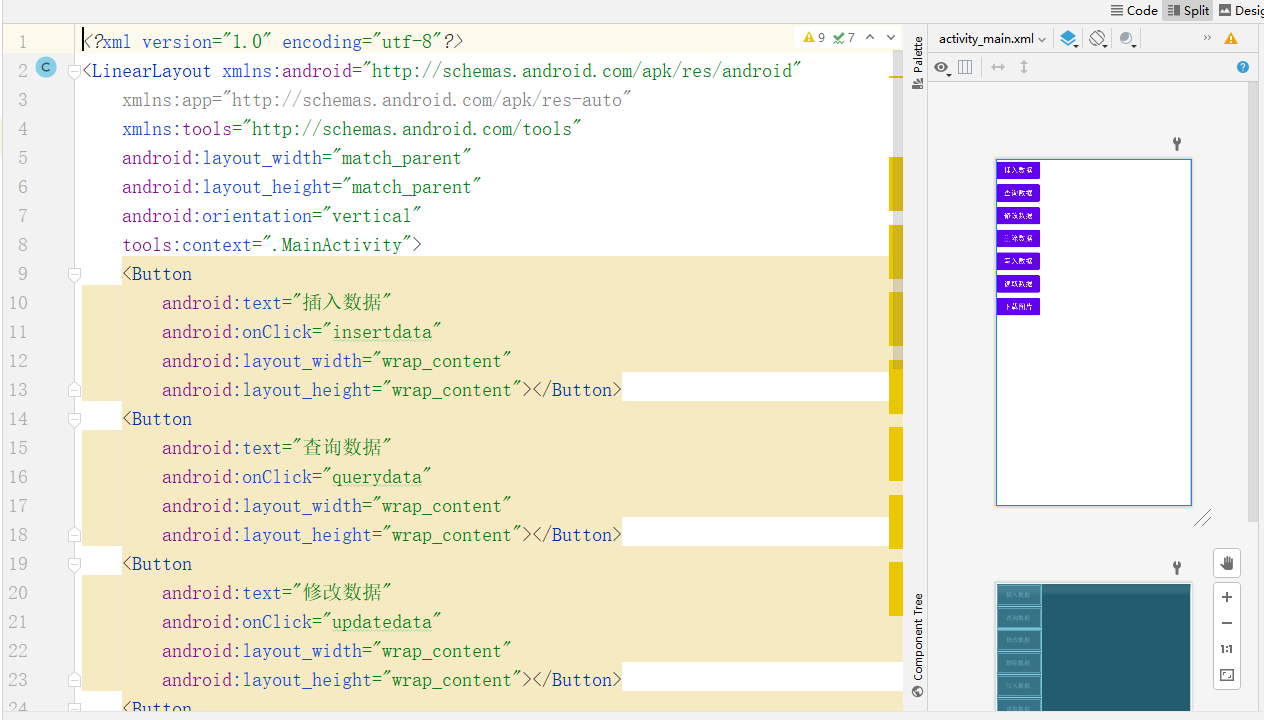Switch to the Design view mode
This screenshot has height=720, width=1264.
pos(1241,10)
